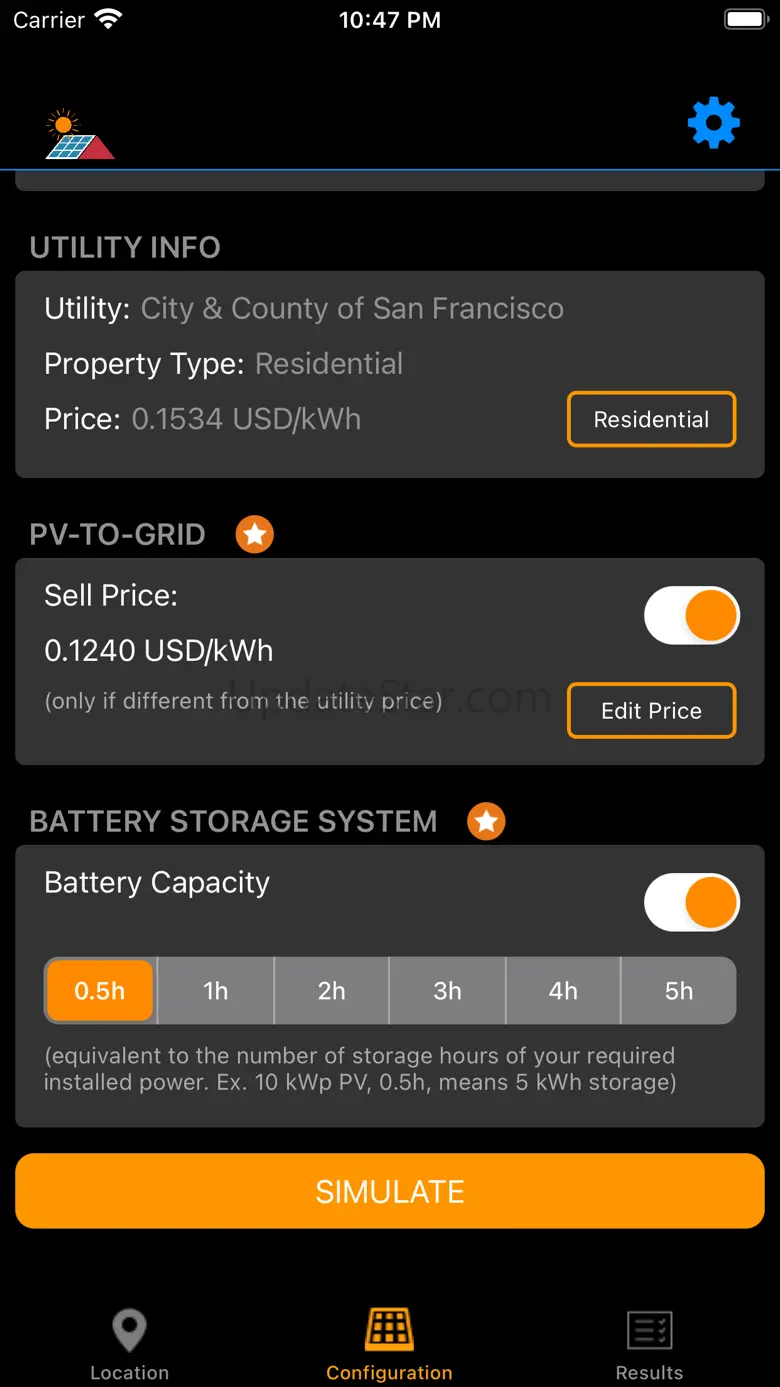Start the simulation with SIMULATE
Screen dimensions: 780x1387
pos(390,1191)
